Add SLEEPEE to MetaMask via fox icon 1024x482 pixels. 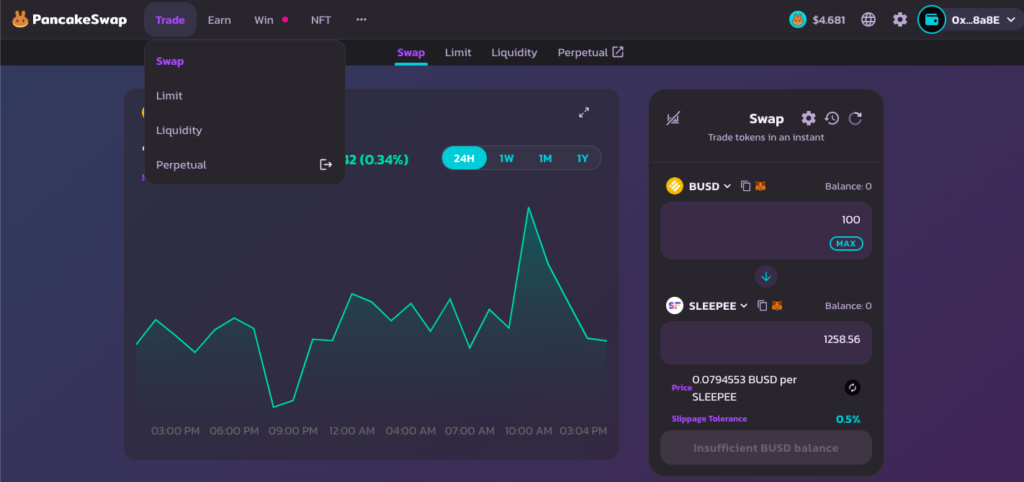[777, 306]
